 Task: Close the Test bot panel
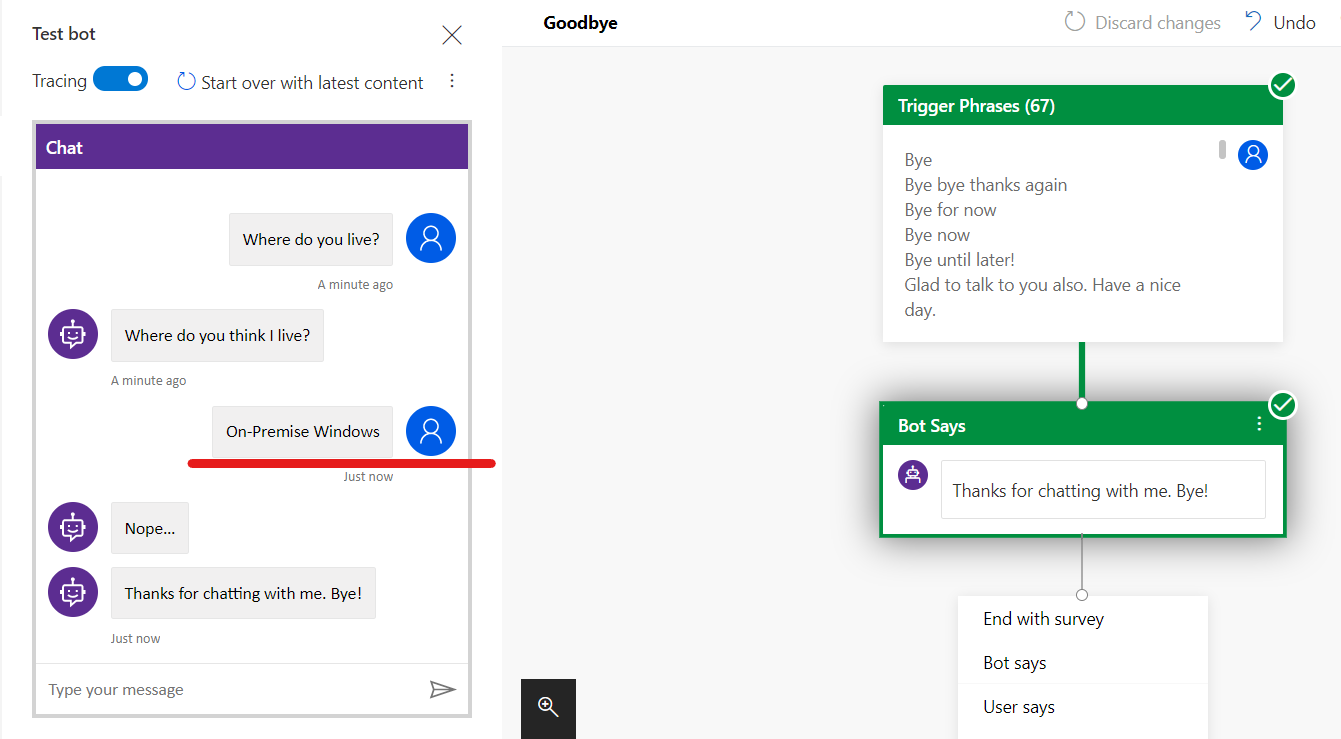[452, 35]
